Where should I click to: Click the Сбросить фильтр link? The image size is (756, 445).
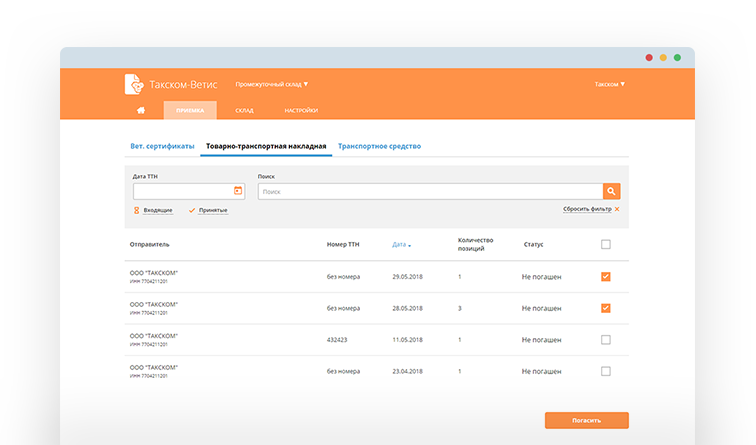(x=586, y=209)
